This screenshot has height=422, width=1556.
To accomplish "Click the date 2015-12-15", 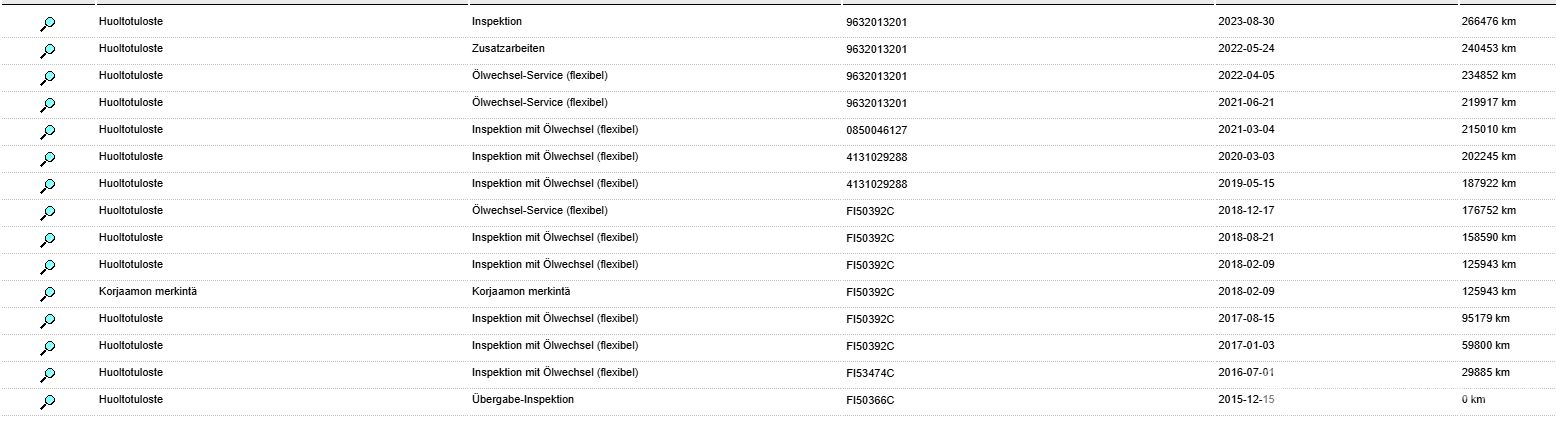I will (x=1246, y=400).
